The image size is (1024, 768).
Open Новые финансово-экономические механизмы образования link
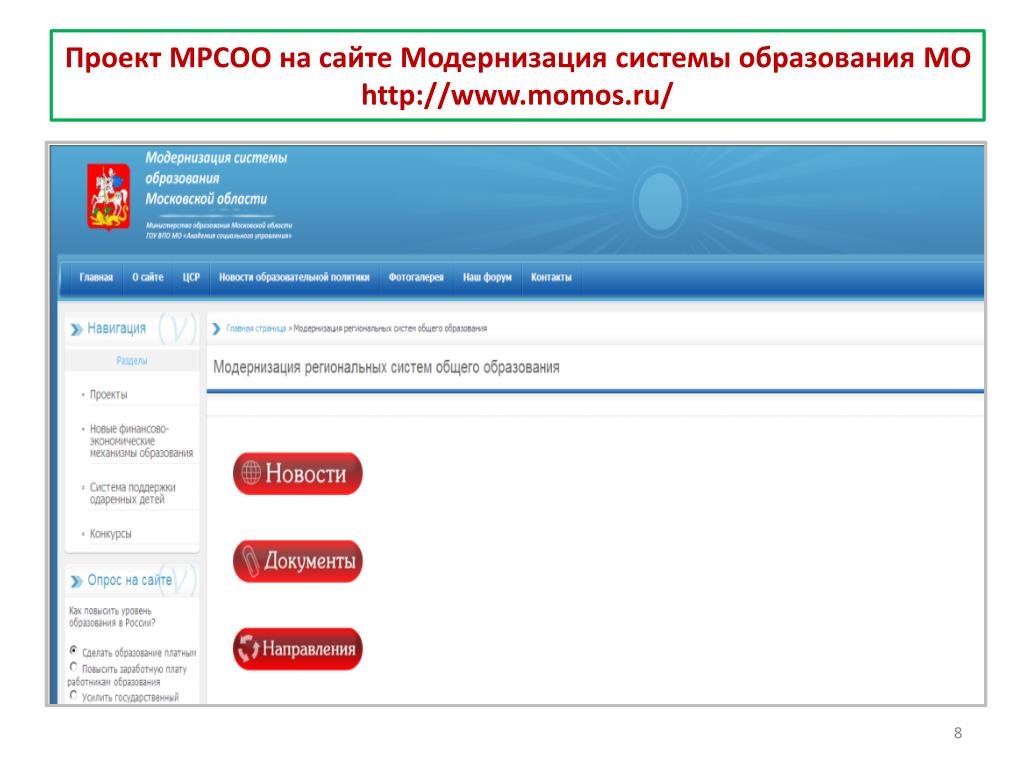(x=141, y=441)
